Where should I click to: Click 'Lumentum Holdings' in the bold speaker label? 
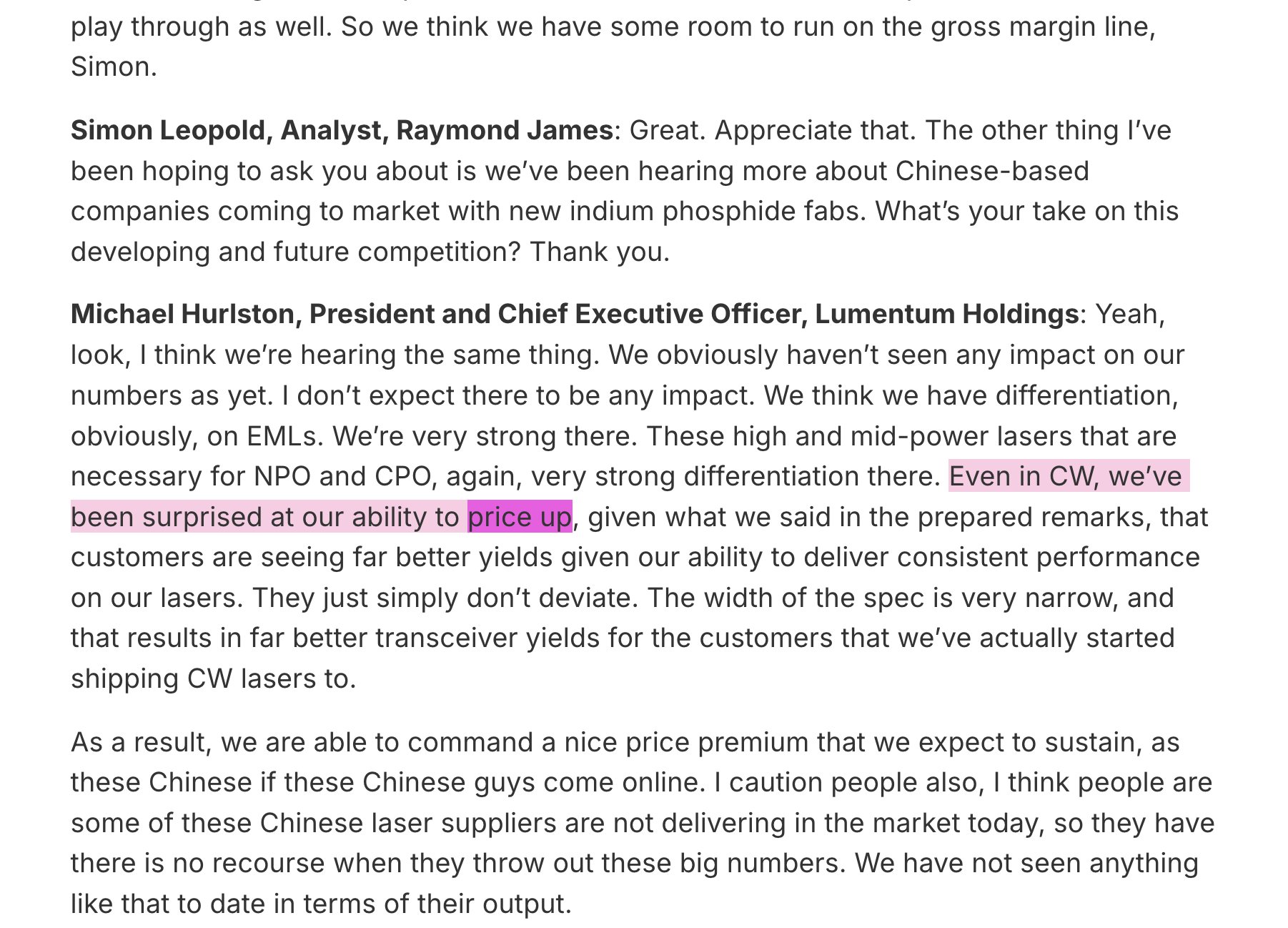tap(947, 314)
